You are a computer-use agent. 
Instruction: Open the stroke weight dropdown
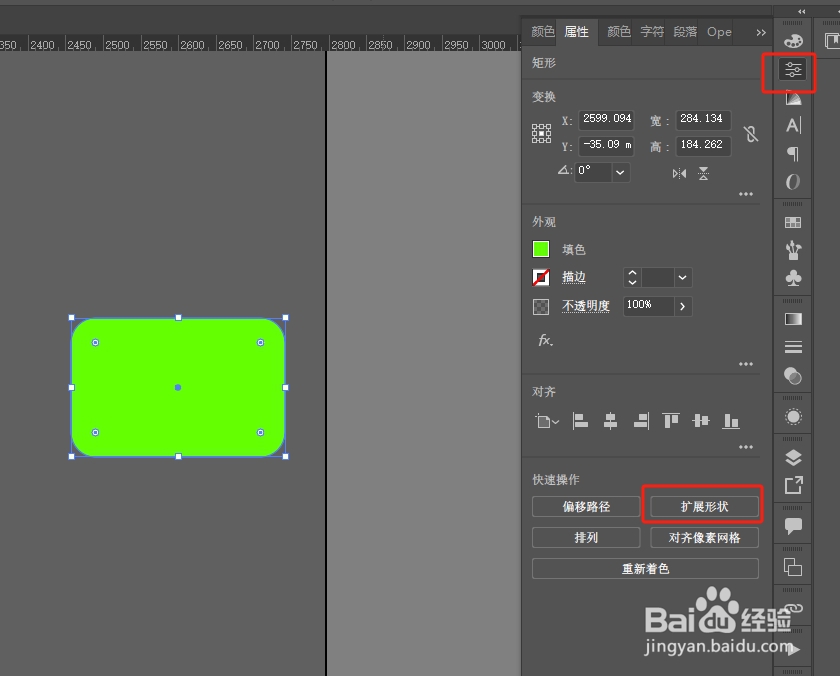[x=682, y=277]
